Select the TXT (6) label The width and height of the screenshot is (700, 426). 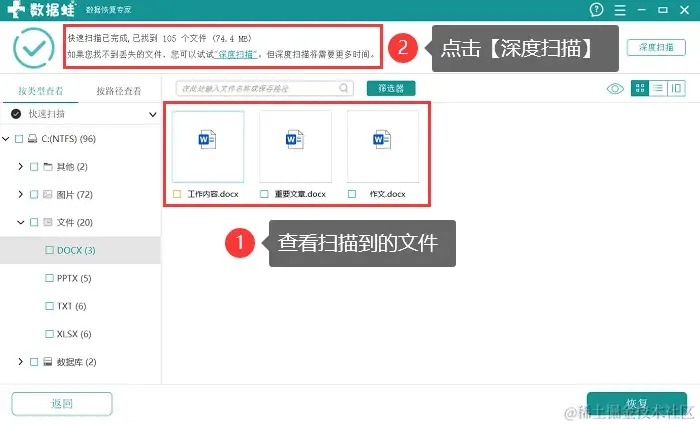[71, 306]
